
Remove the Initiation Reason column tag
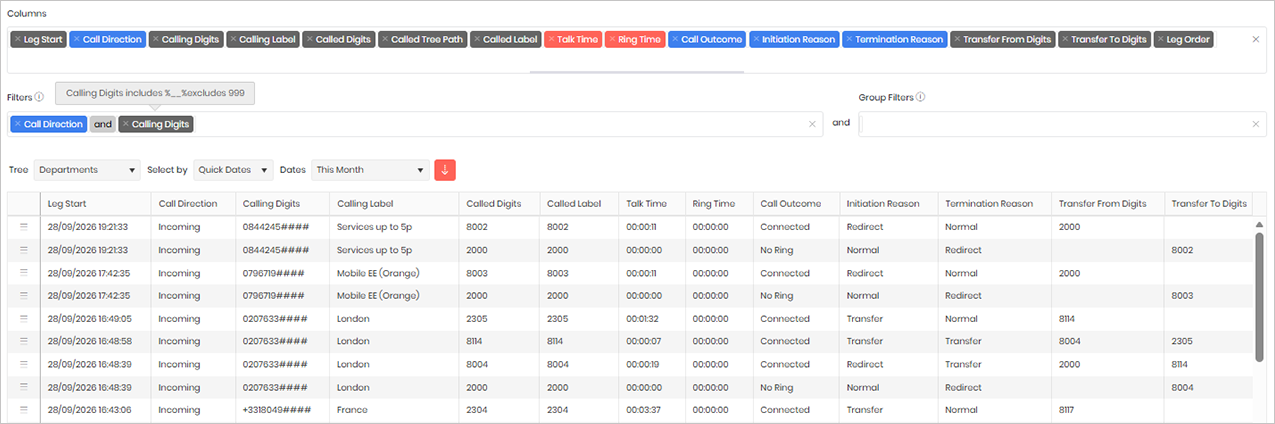(757, 40)
